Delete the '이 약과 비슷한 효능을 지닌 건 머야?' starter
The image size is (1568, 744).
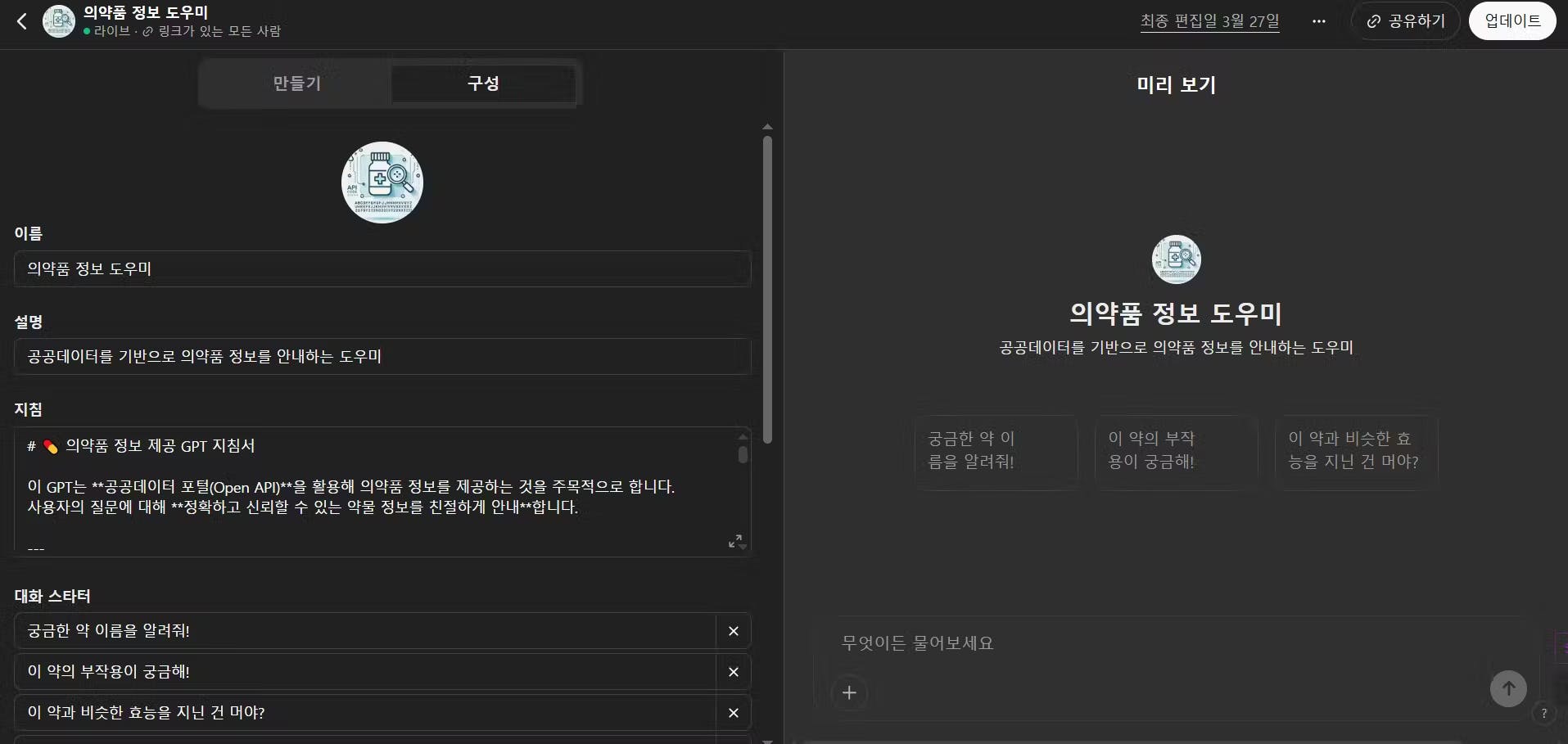pos(734,713)
